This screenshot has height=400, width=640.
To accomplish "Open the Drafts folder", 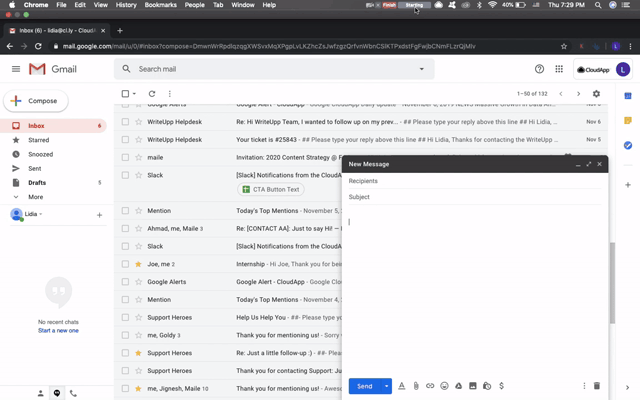I will (x=37, y=183).
